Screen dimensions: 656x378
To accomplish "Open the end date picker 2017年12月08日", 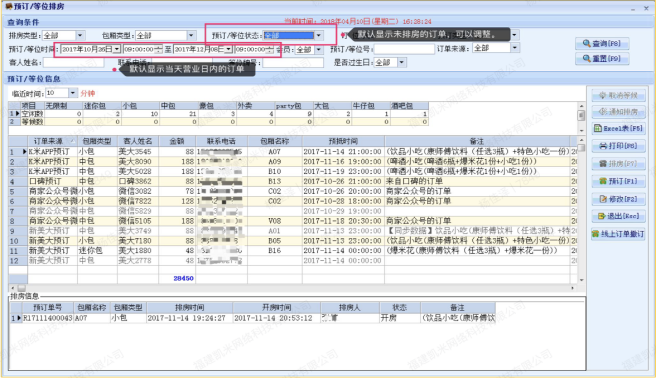I will [228, 49].
